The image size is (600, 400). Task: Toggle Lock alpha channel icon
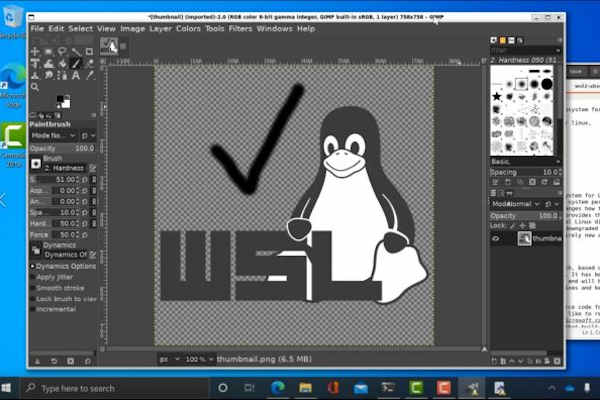pyautogui.click(x=532, y=226)
